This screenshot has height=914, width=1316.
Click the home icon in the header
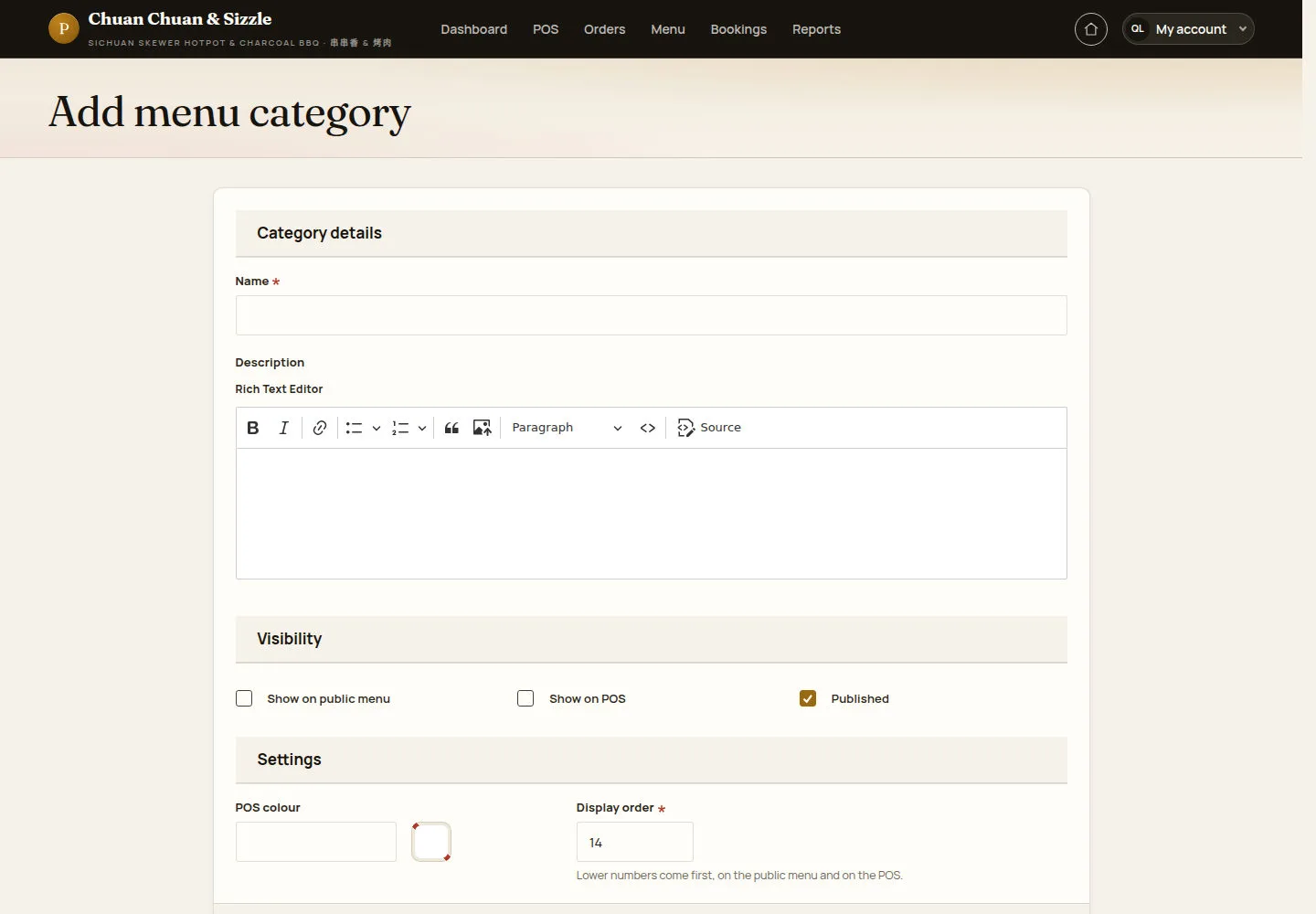coord(1091,29)
